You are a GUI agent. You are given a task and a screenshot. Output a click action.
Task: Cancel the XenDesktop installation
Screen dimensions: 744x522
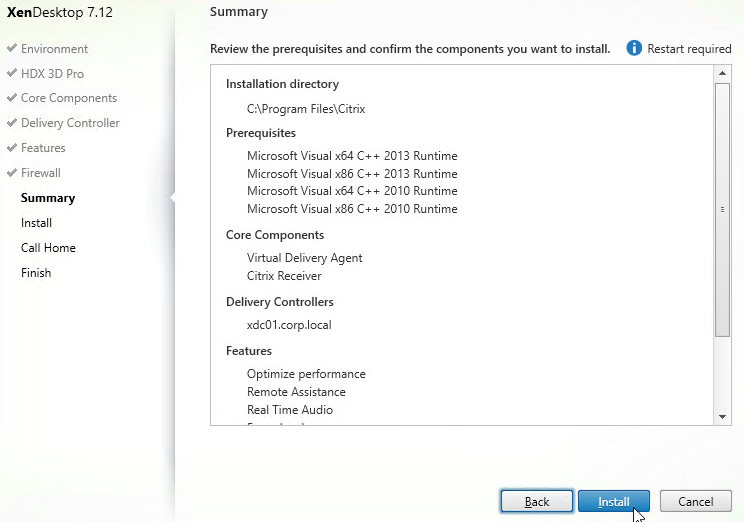click(x=696, y=501)
